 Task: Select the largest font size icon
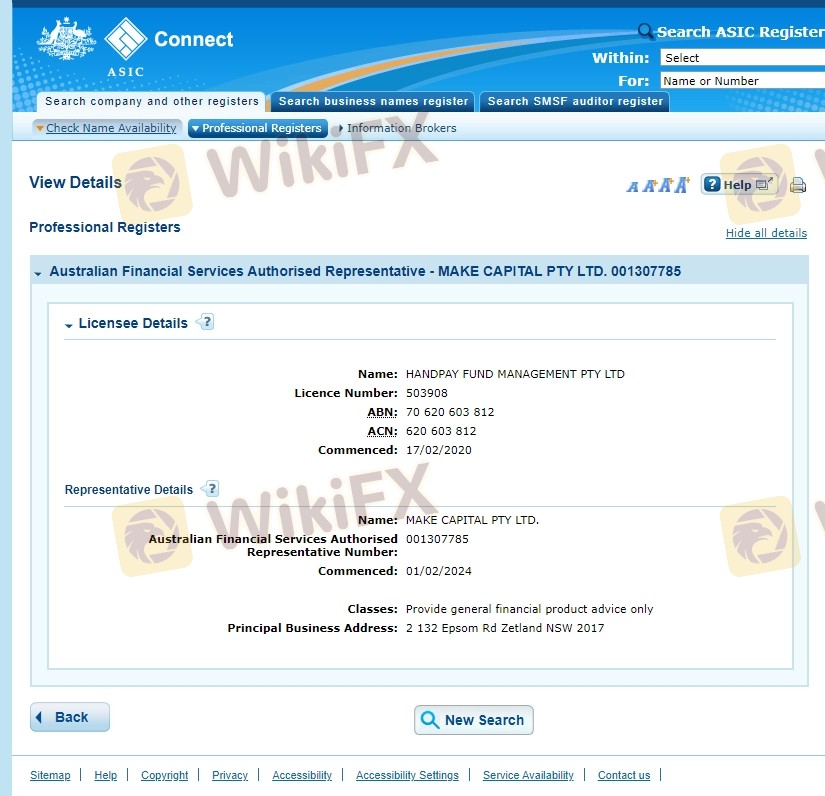tap(682, 184)
